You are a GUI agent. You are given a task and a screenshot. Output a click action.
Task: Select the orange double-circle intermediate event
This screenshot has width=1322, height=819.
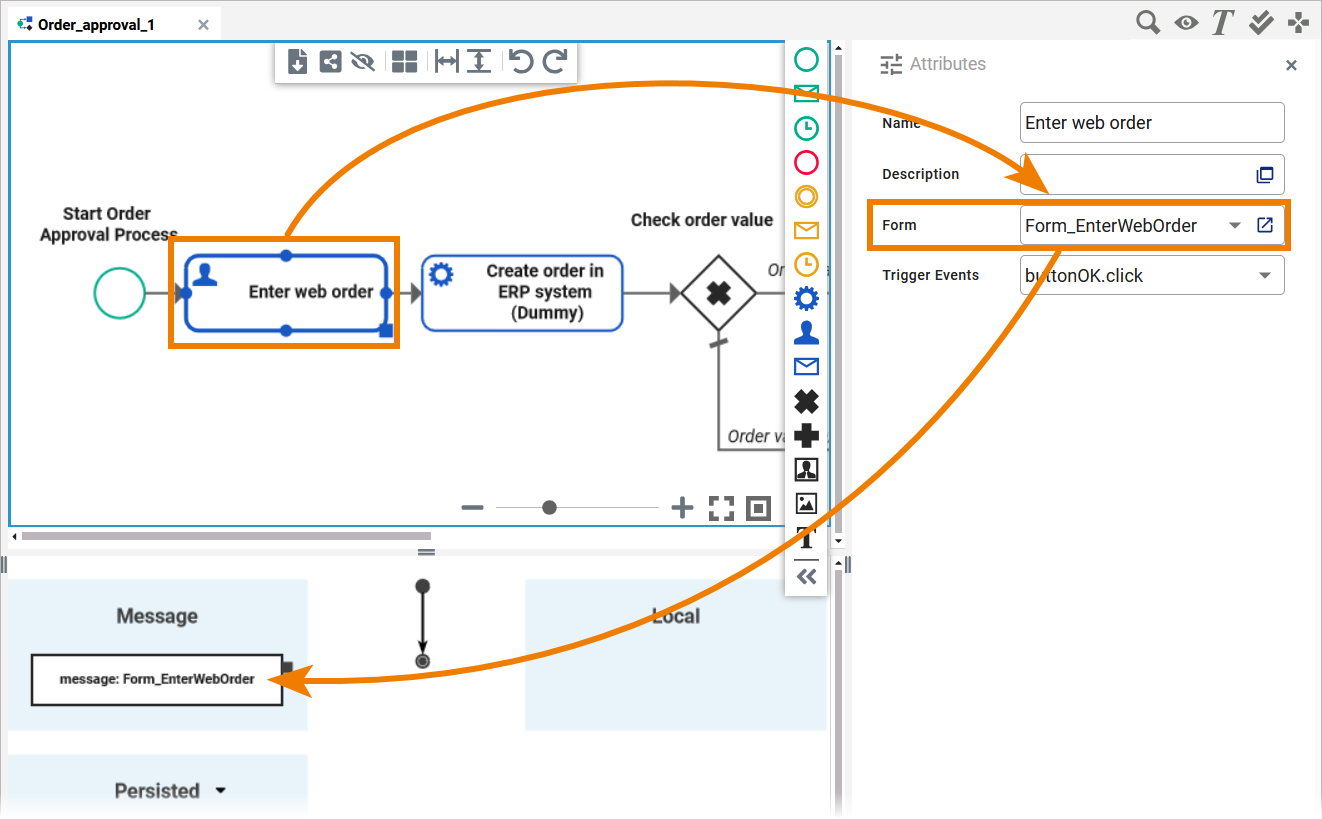coord(806,196)
